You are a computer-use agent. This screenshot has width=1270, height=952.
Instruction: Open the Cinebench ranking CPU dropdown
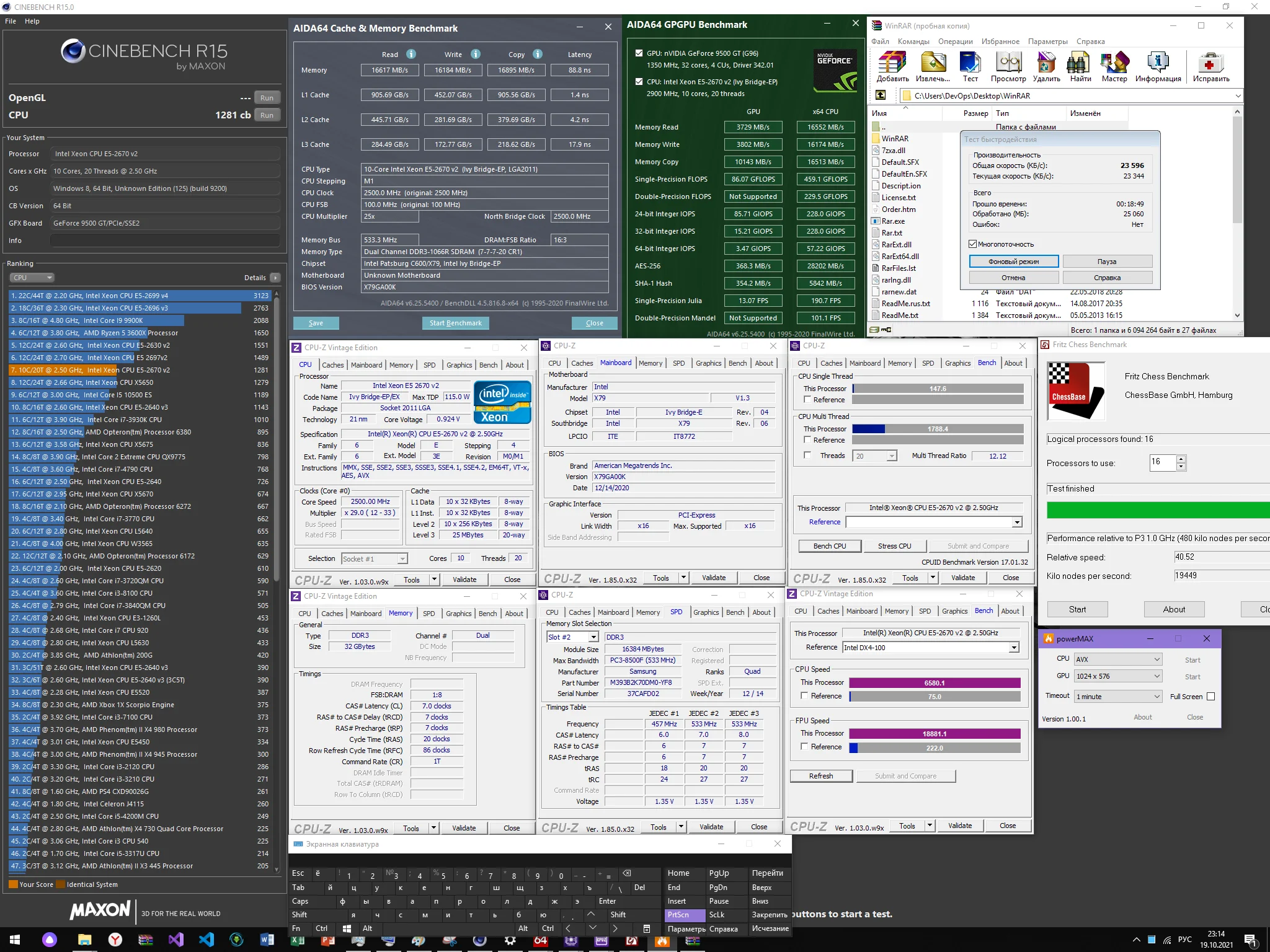(32, 278)
